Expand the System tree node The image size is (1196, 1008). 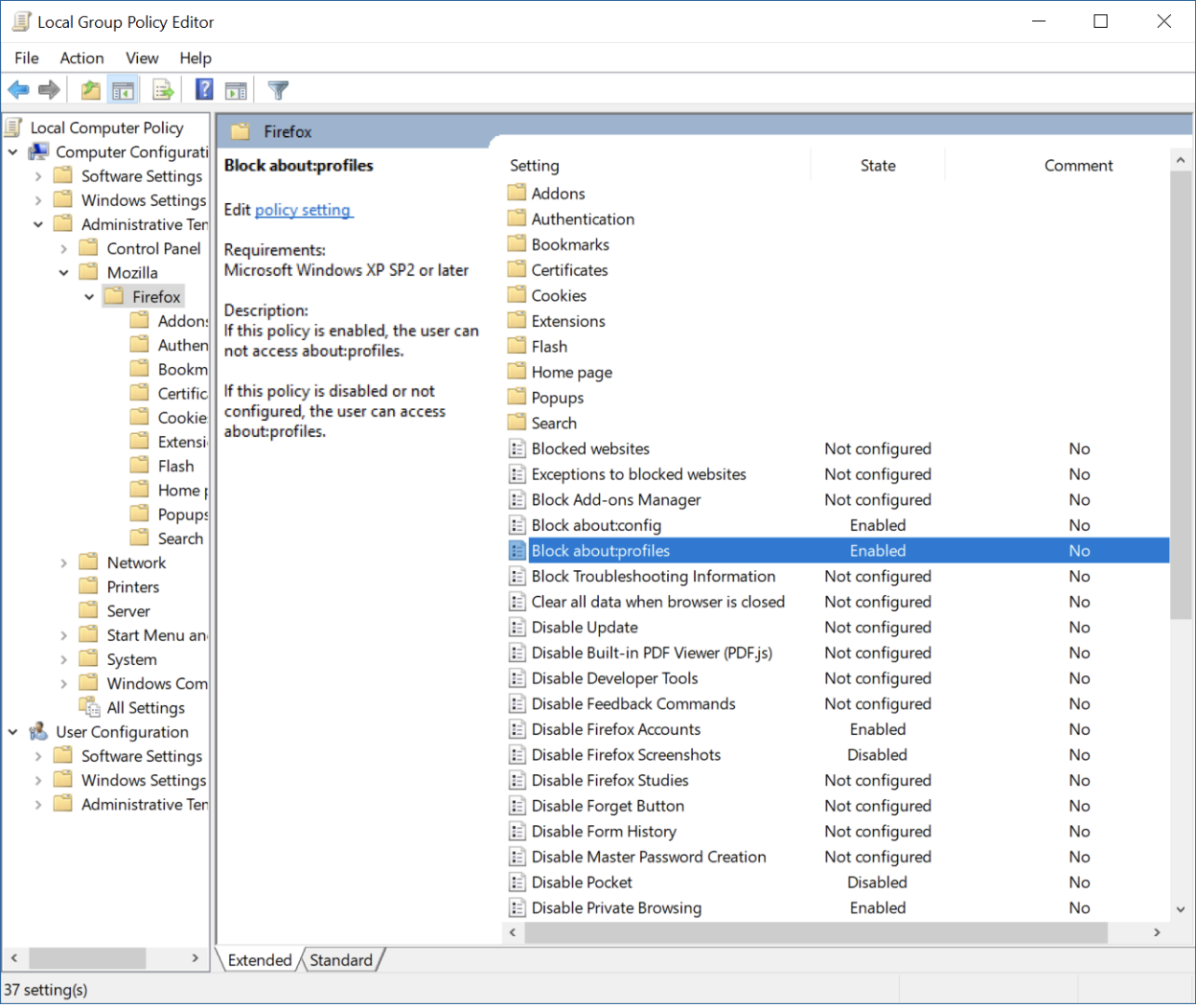click(64, 659)
